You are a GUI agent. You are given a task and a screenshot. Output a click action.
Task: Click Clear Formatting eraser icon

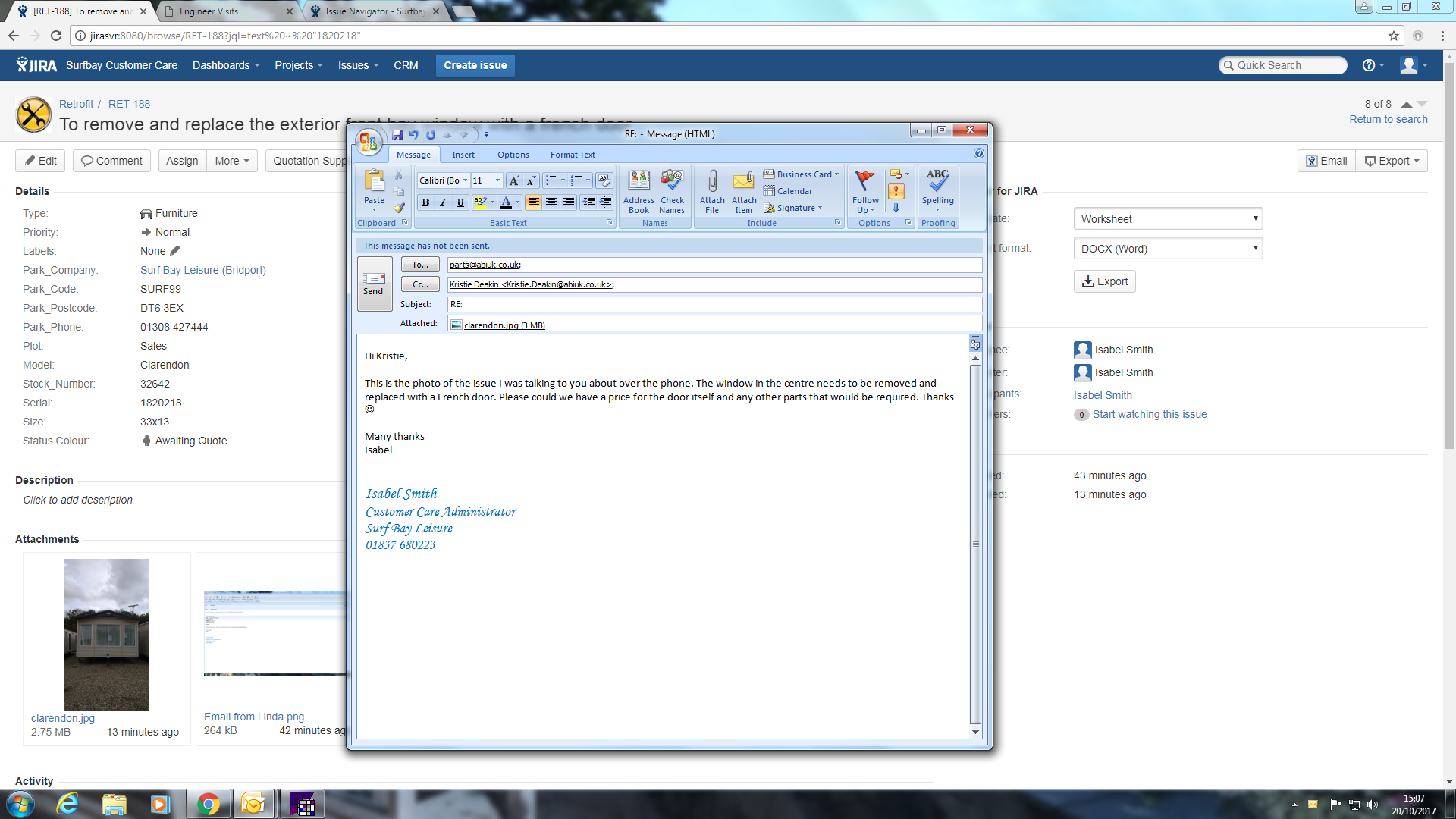tap(604, 180)
